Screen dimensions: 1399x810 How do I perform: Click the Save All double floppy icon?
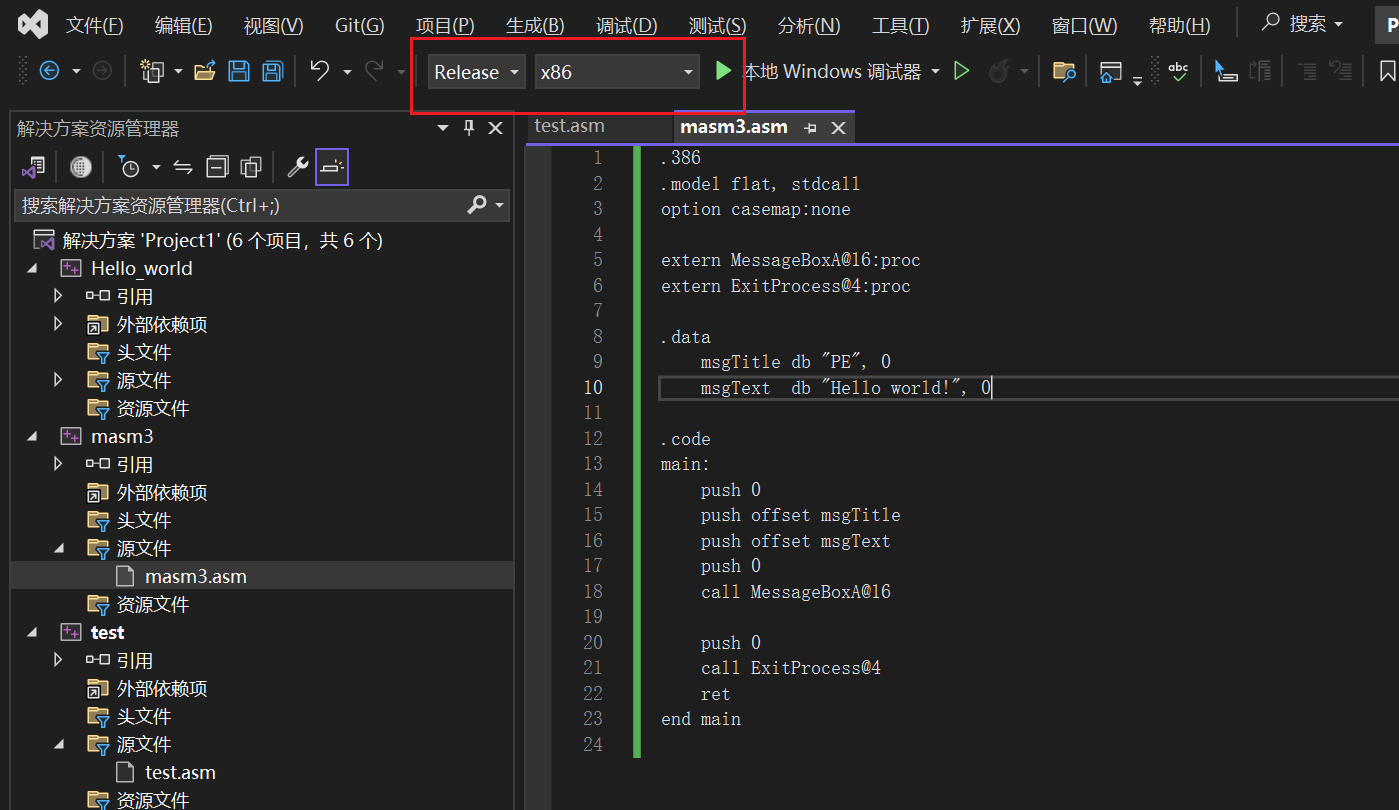[x=272, y=71]
